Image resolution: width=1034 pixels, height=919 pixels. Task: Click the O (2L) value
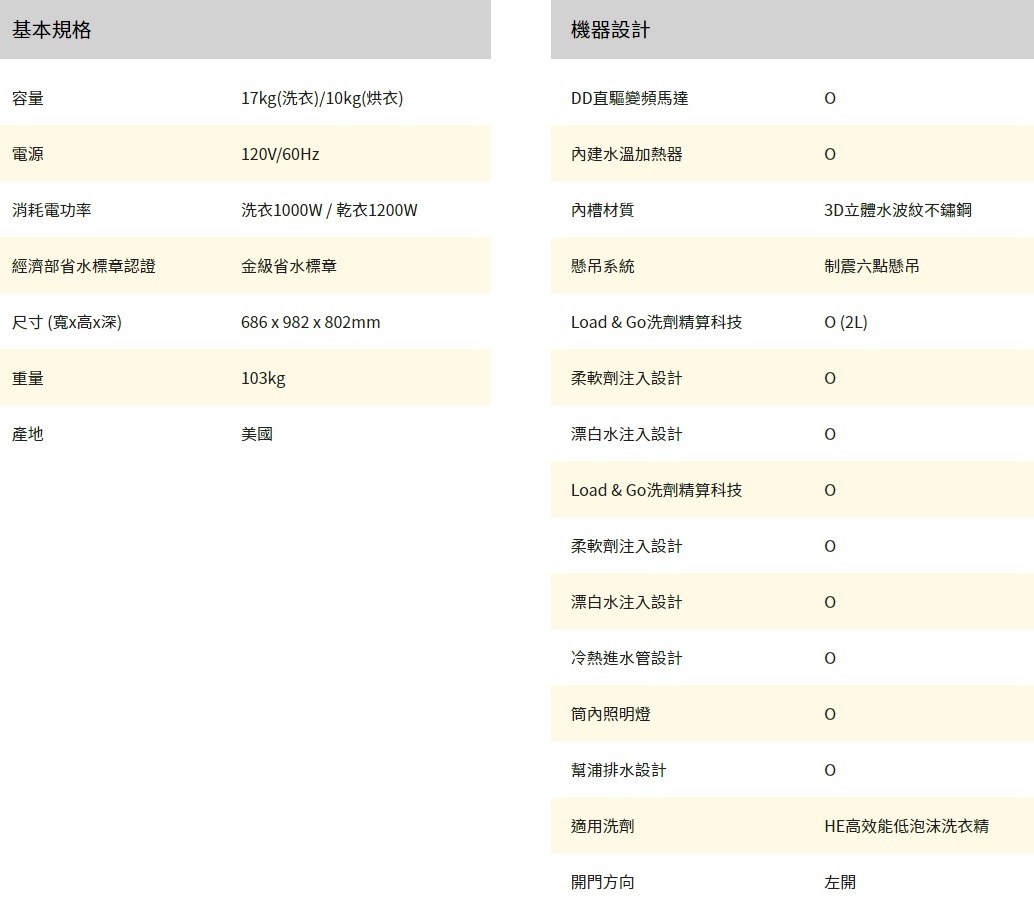click(845, 322)
